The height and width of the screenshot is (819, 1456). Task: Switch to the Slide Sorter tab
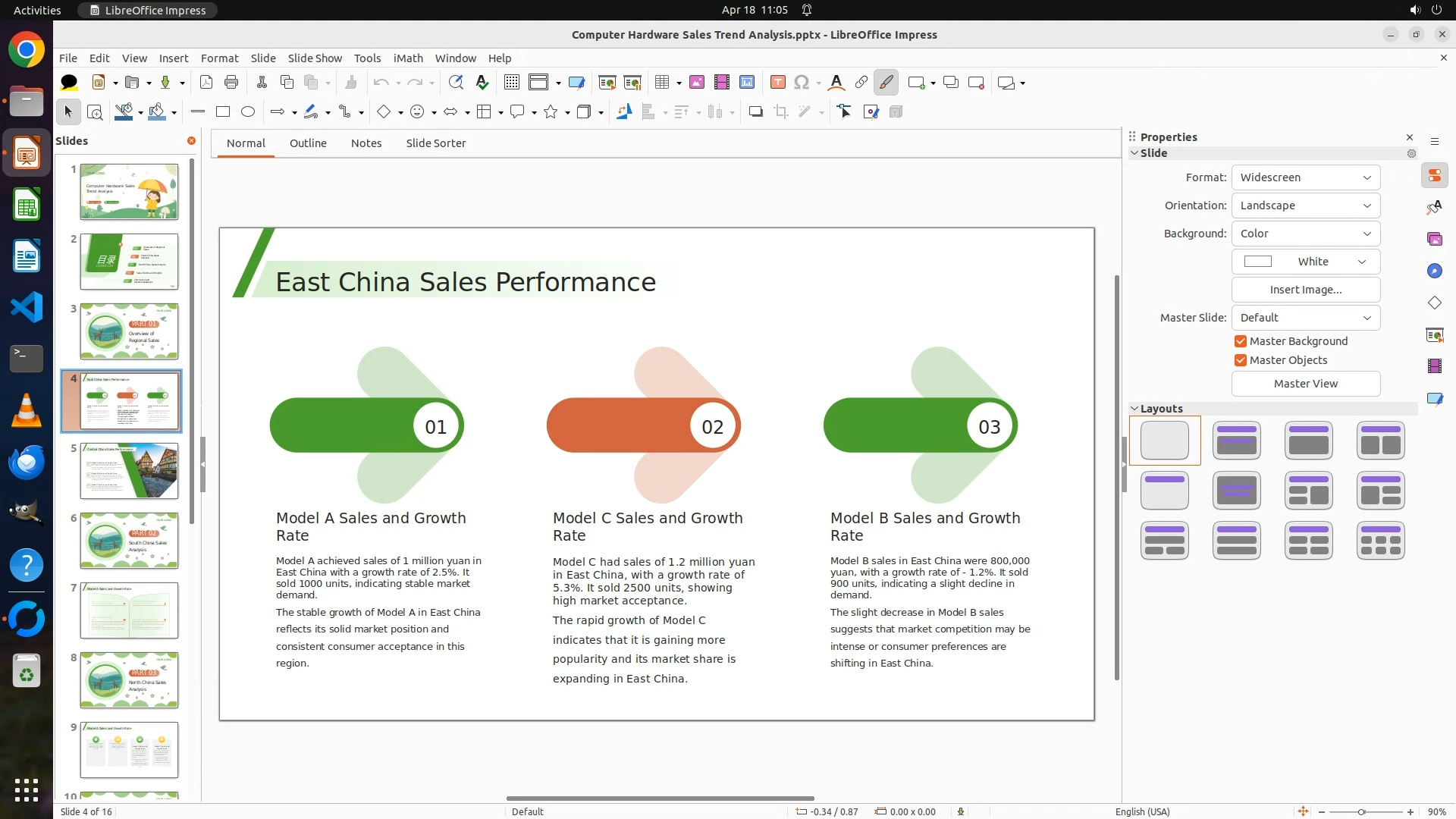[x=435, y=143]
